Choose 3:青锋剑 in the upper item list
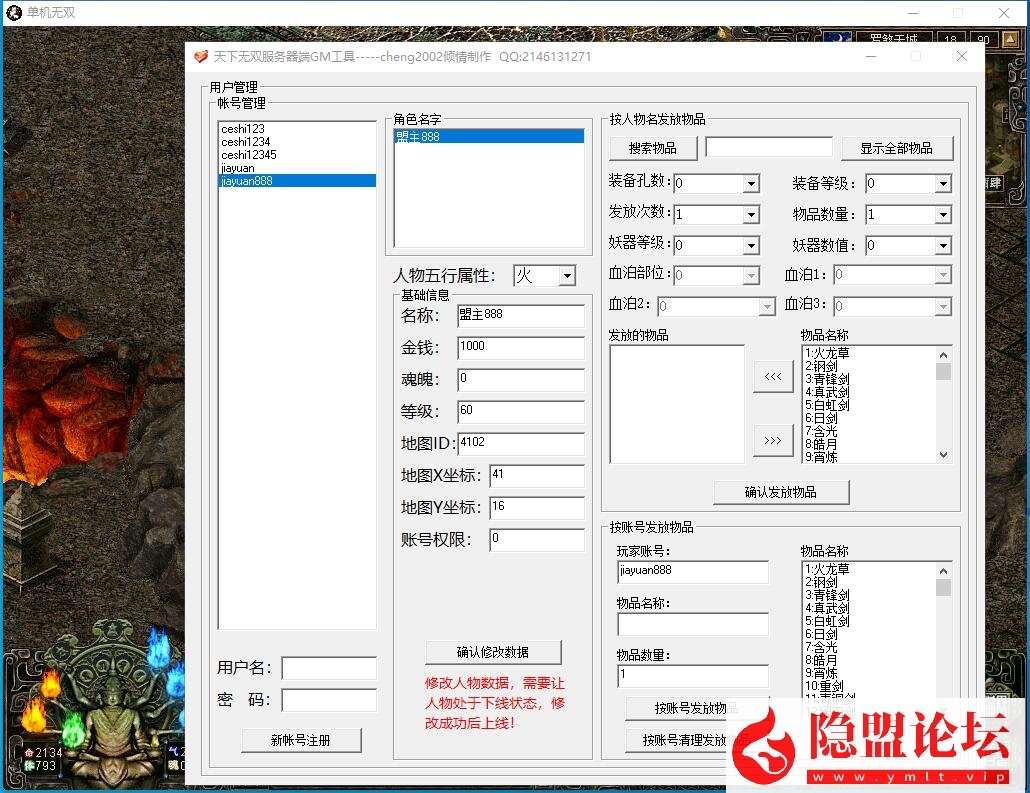The image size is (1030, 793). coord(828,379)
